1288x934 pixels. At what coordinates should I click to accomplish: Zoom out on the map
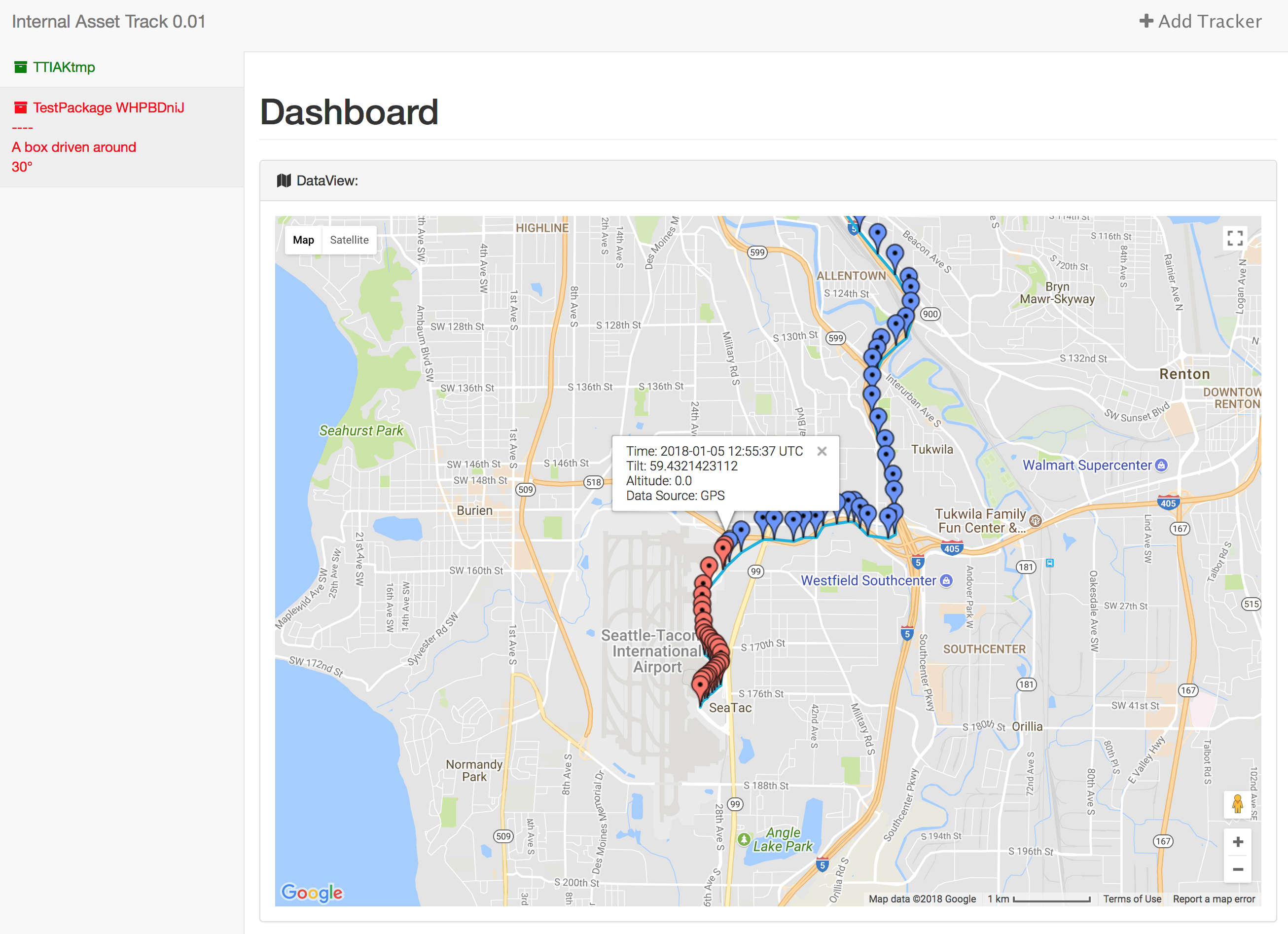1238,869
